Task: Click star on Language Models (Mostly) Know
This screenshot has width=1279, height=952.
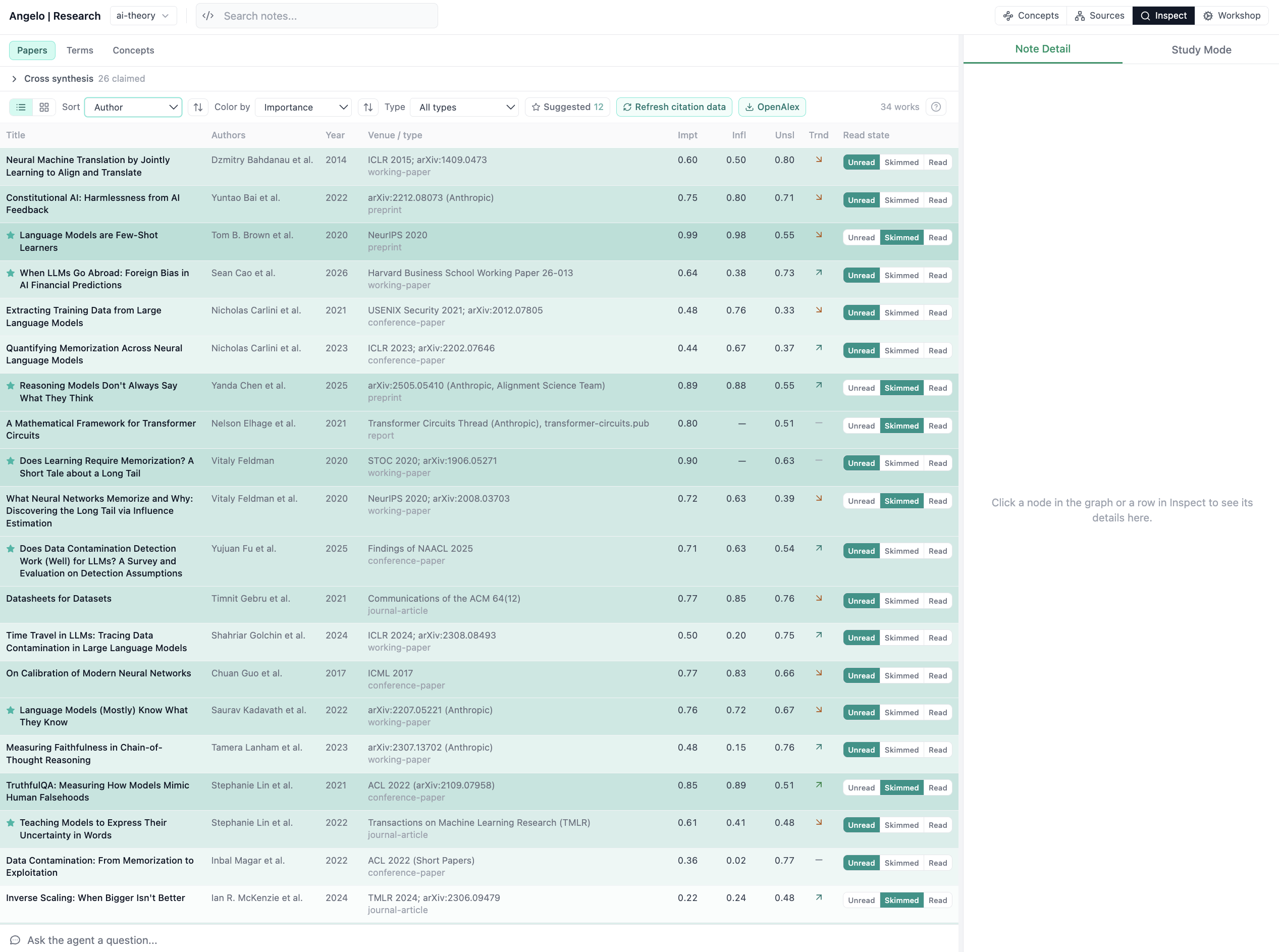Action: point(11,711)
